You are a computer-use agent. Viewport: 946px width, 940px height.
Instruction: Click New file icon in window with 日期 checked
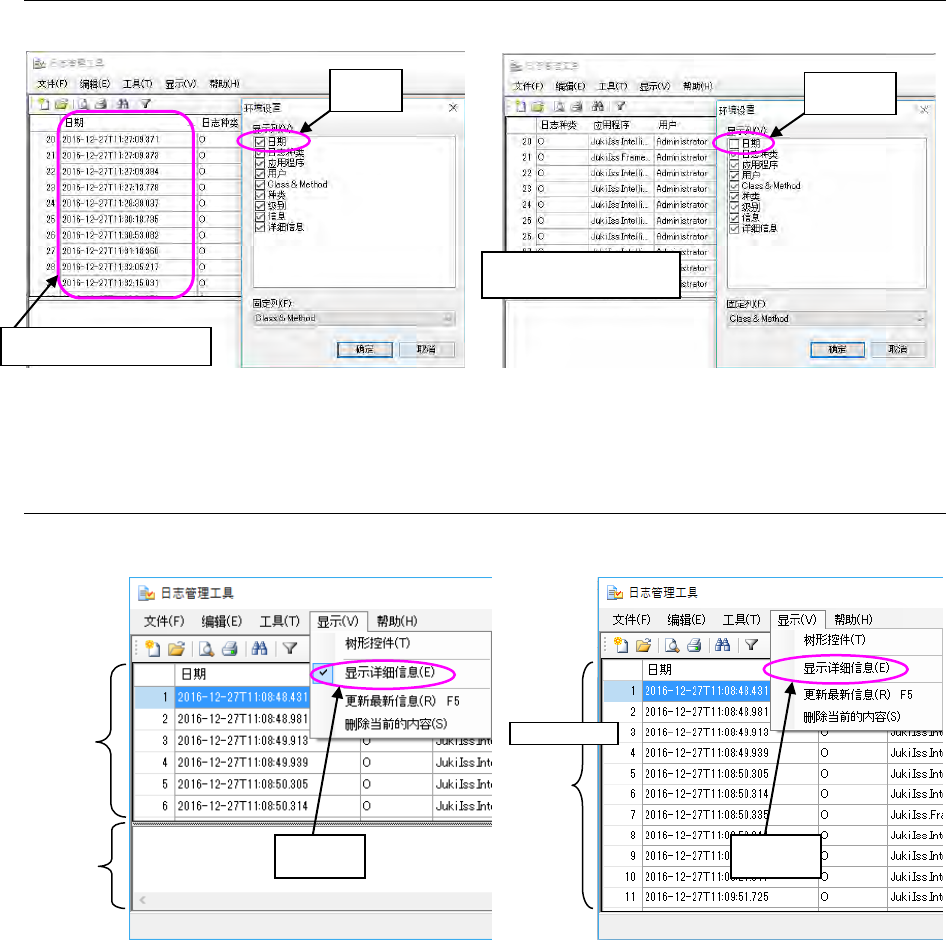[43, 104]
